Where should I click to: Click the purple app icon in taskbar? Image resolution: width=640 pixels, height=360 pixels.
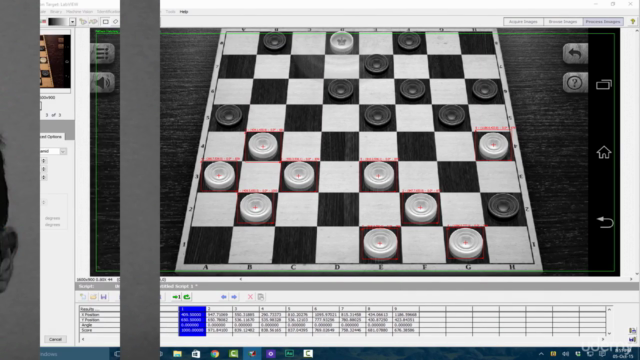[271, 353]
